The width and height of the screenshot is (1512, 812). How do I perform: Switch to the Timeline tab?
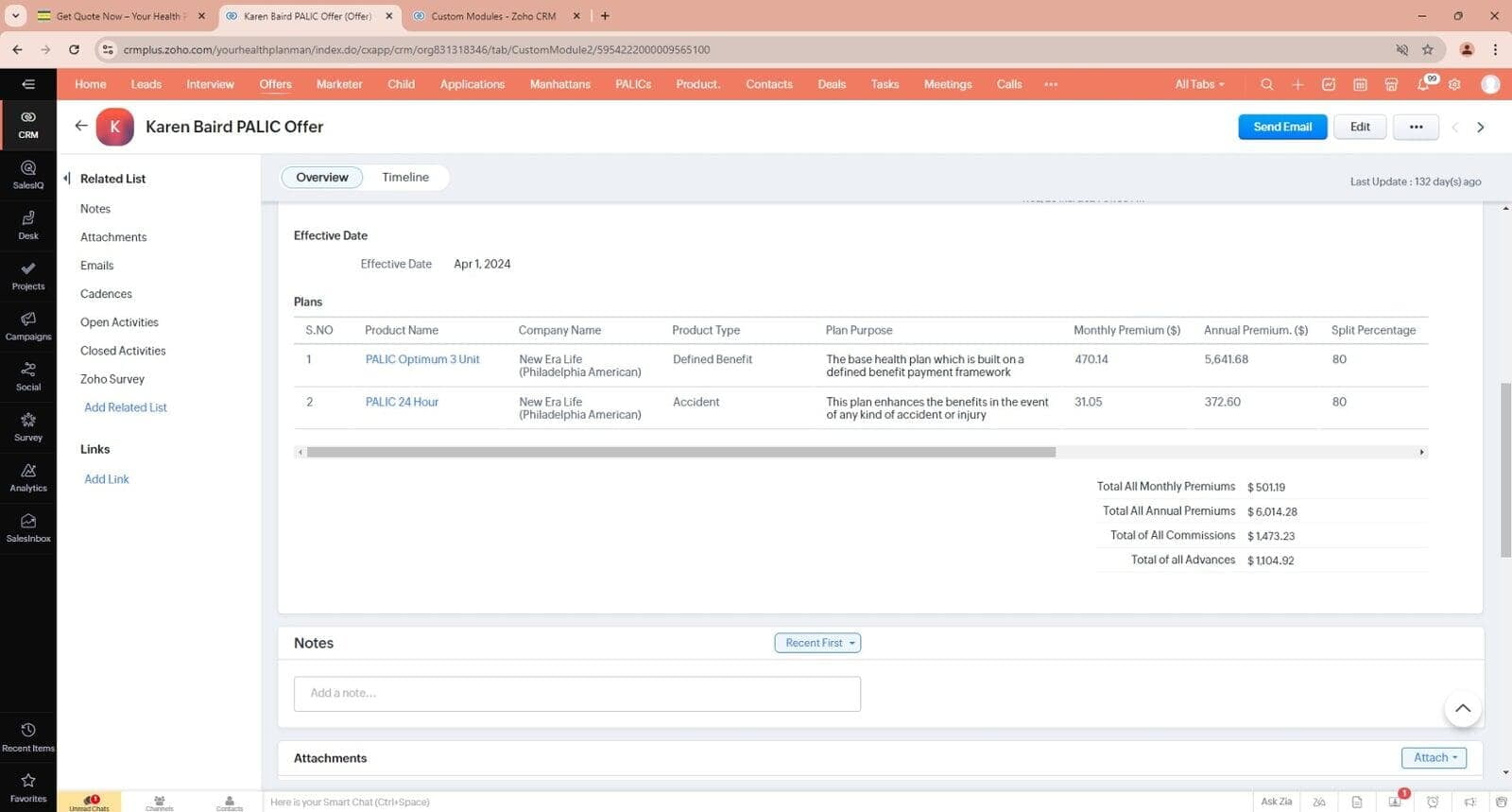[405, 177]
